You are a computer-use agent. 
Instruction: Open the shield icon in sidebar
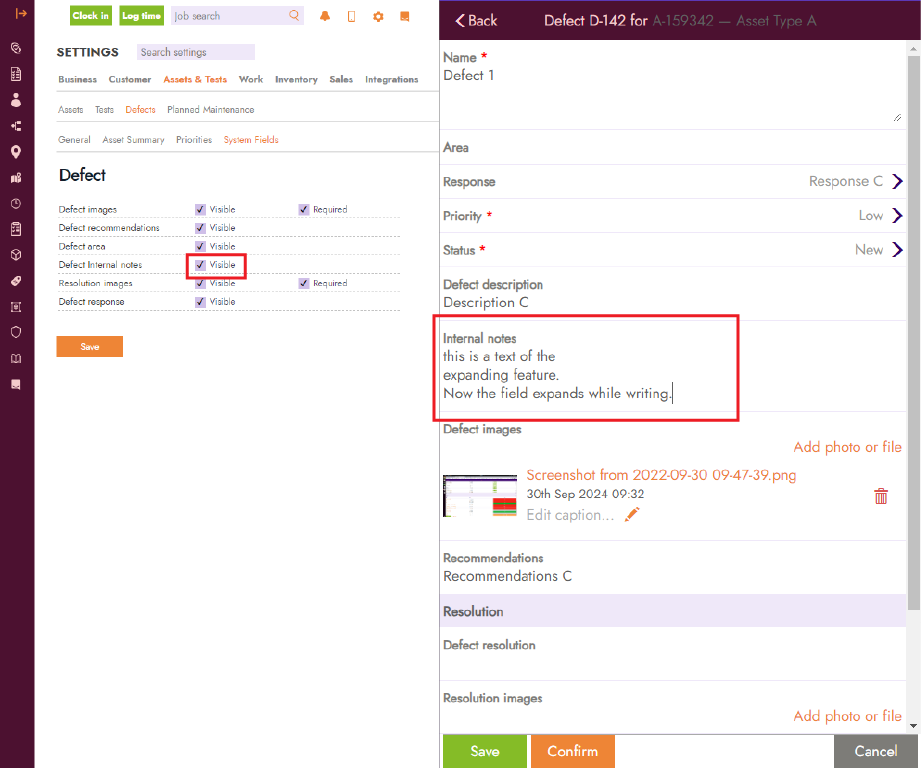click(x=16, y=332)
